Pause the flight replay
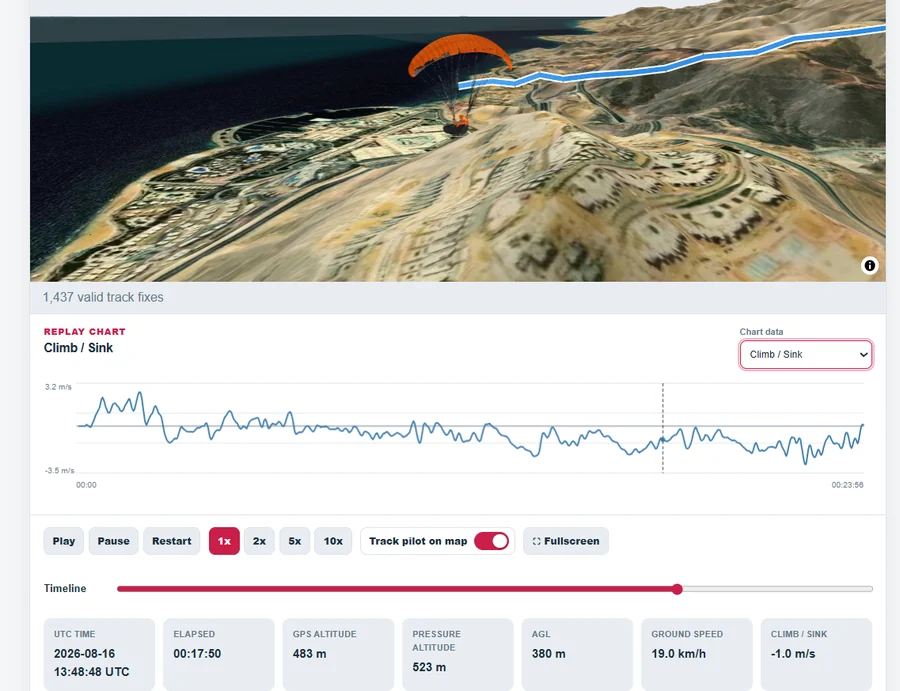Screen dimensions: 900x691 (114, 541)
